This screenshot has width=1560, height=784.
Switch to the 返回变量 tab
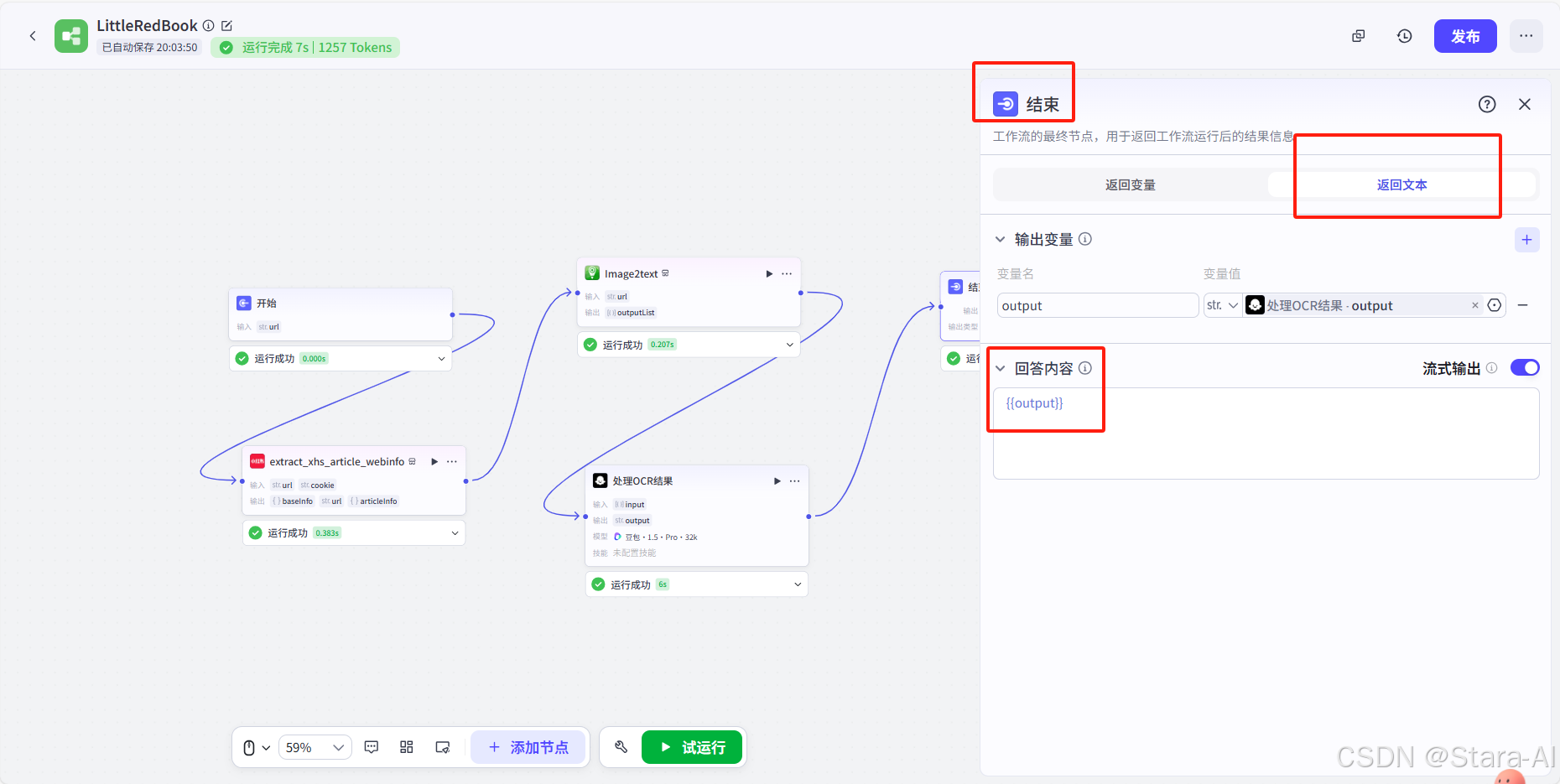click(x=1131, y=184)
